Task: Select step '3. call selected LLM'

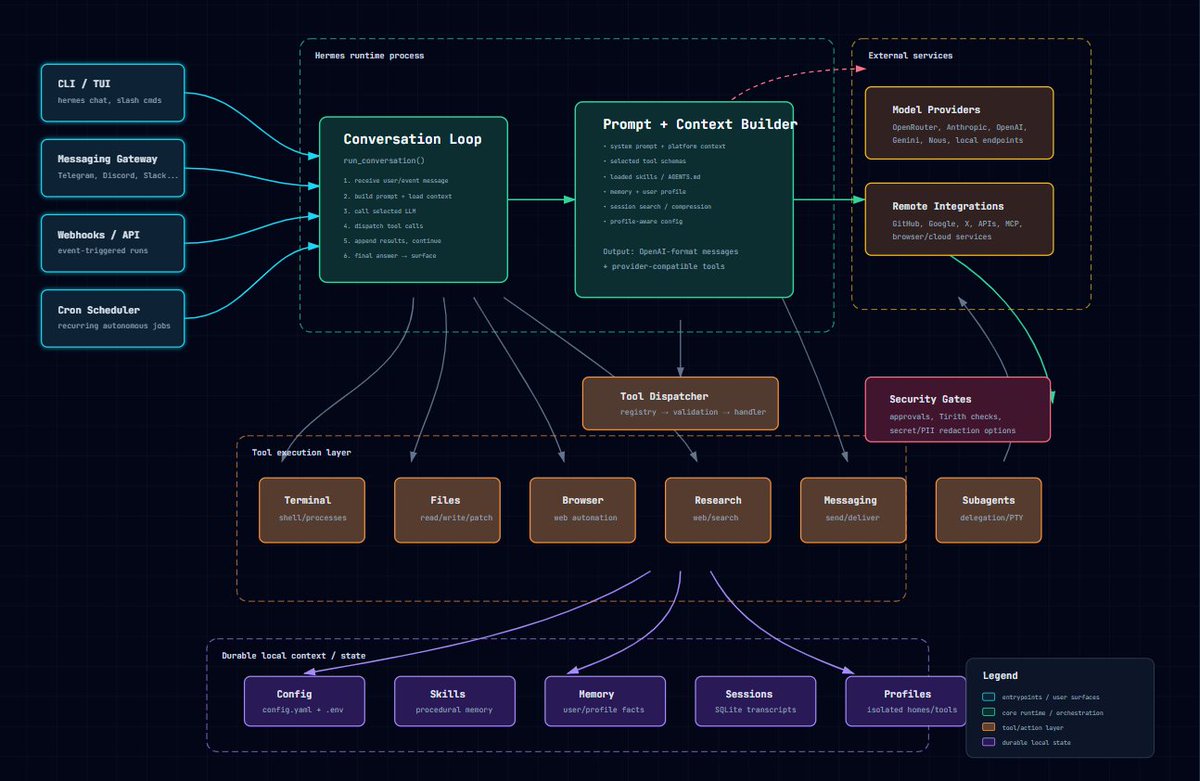Action: pyautogui.click(x=381, y=211)
